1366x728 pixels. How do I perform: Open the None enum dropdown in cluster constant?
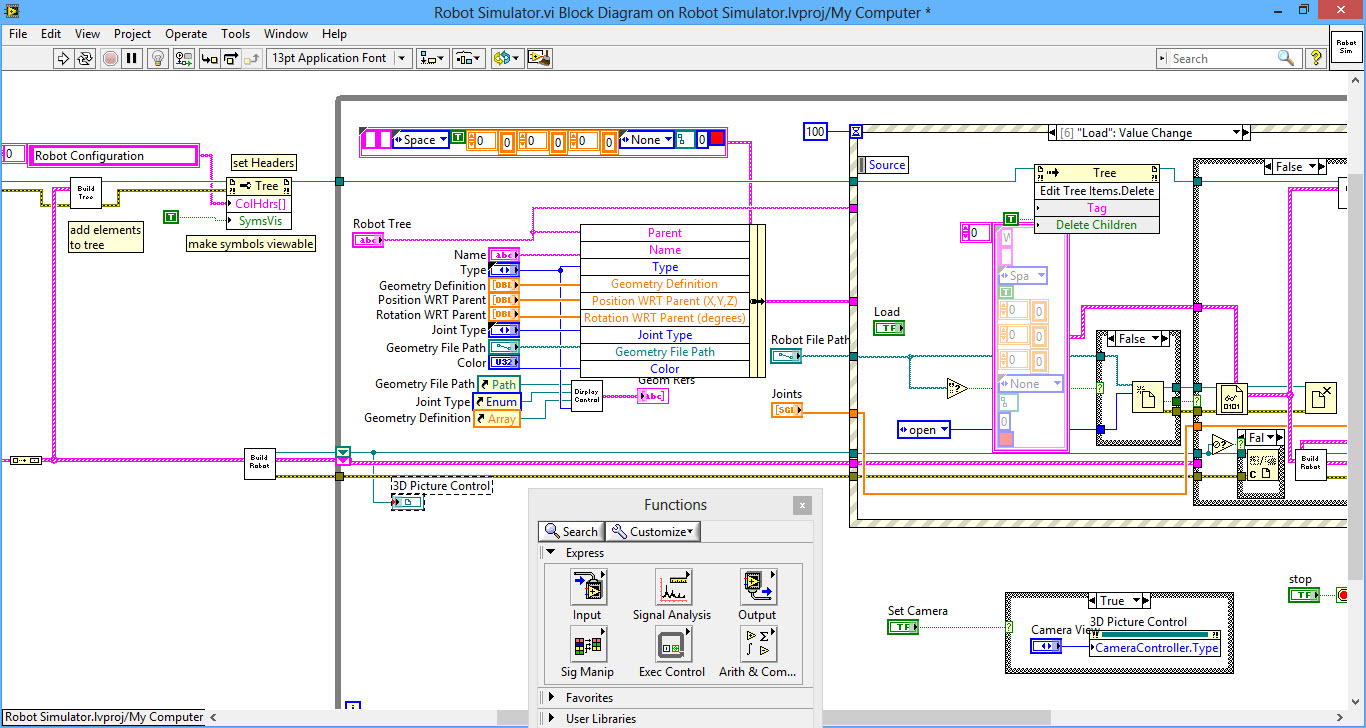[x=646, y=140]
